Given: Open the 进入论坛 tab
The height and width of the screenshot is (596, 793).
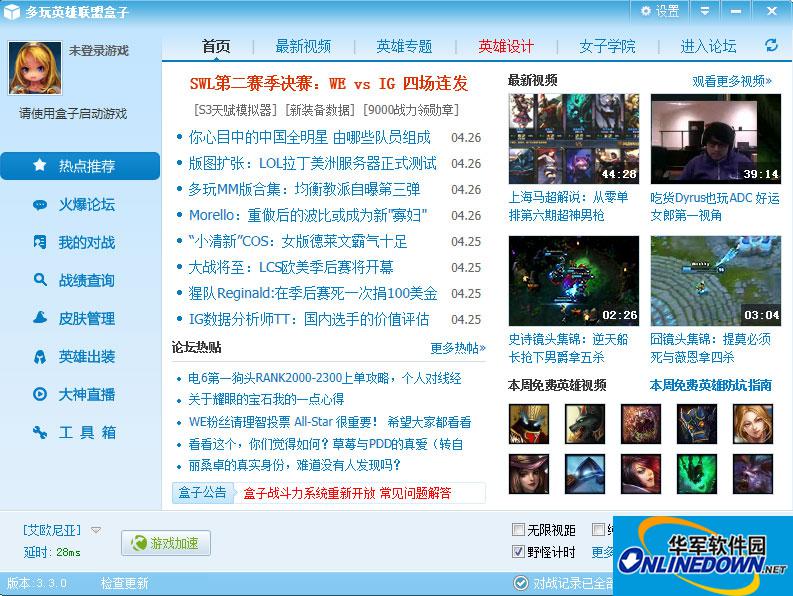Looking at the screenshot, I should 708,46.
